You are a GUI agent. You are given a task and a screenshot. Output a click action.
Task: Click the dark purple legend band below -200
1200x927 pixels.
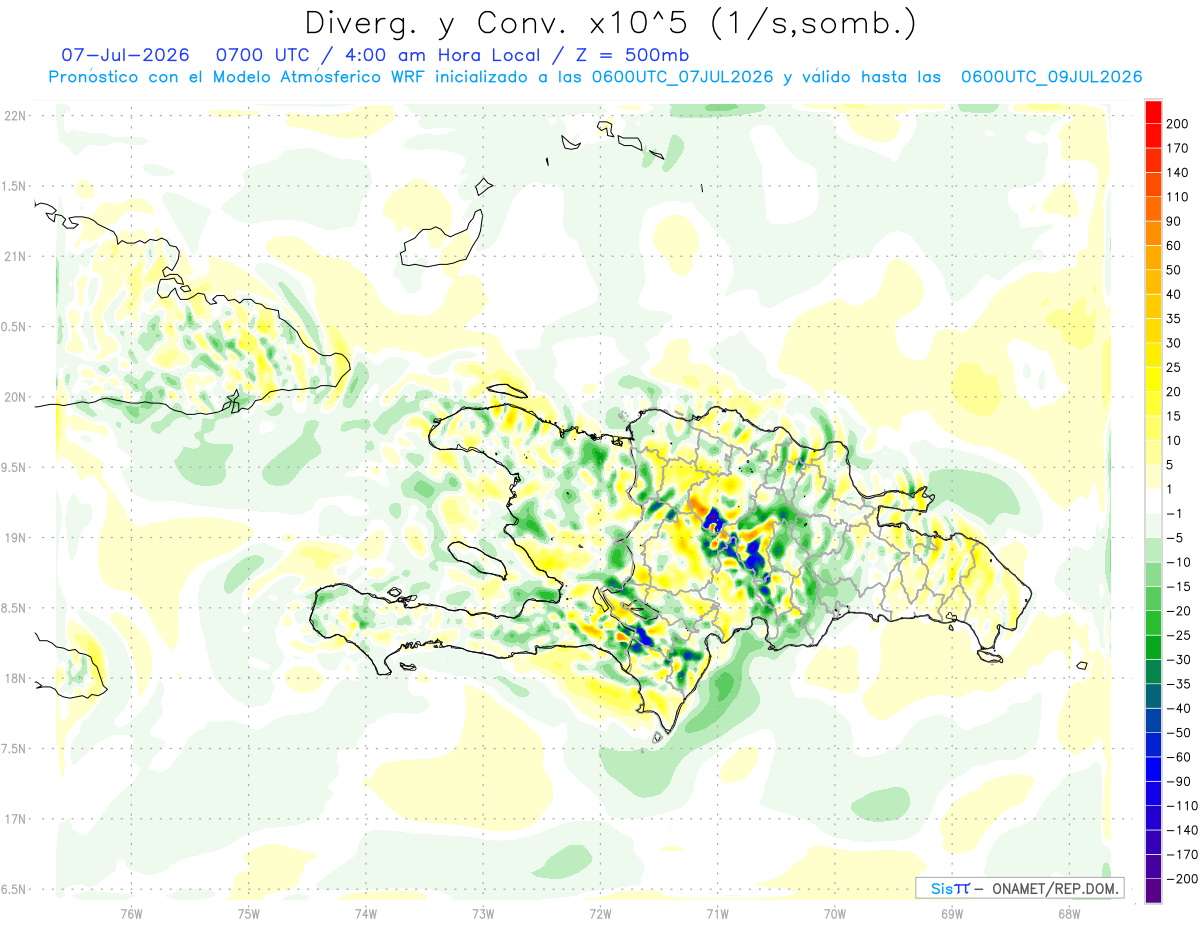click(1154, 890)
